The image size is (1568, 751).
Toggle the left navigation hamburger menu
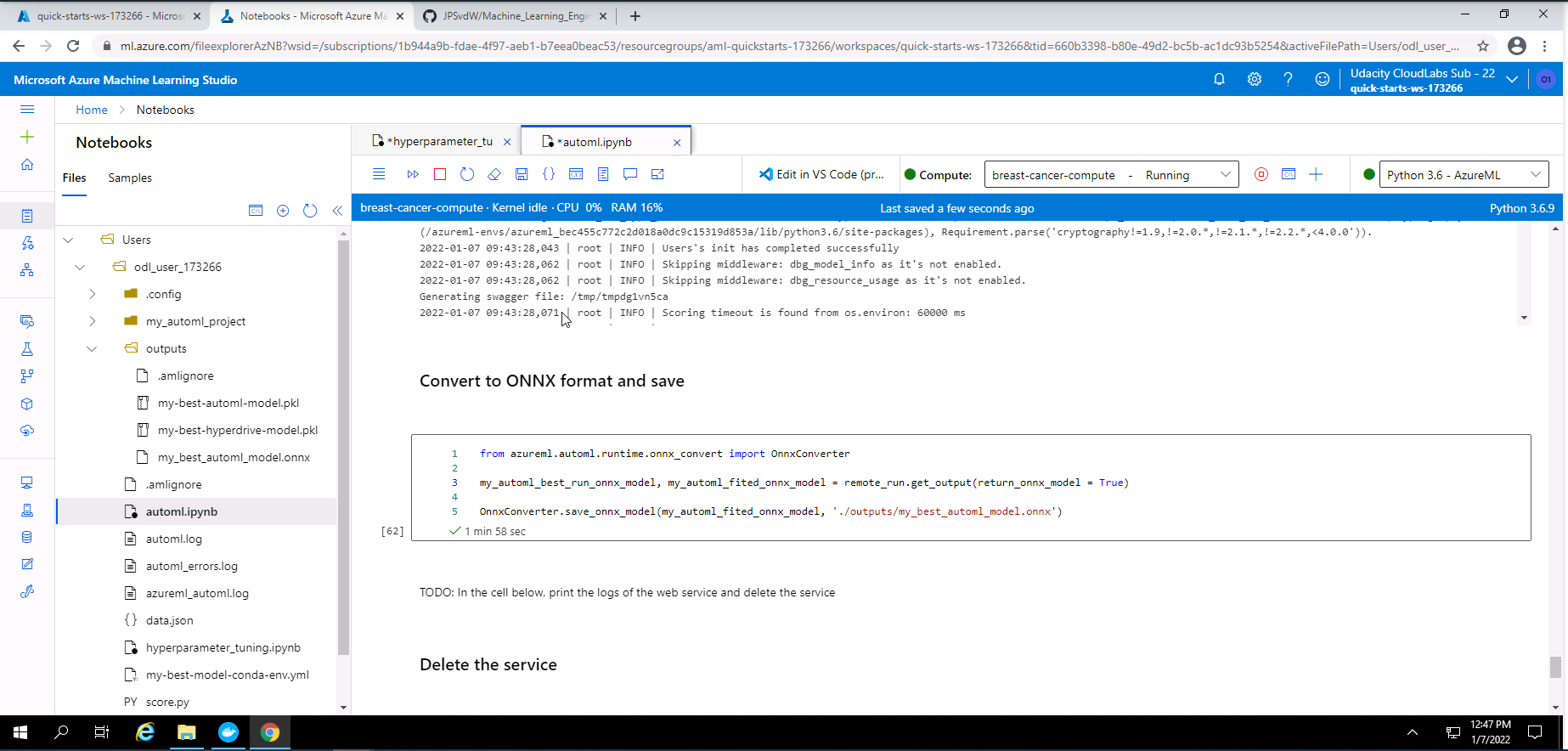27,109
